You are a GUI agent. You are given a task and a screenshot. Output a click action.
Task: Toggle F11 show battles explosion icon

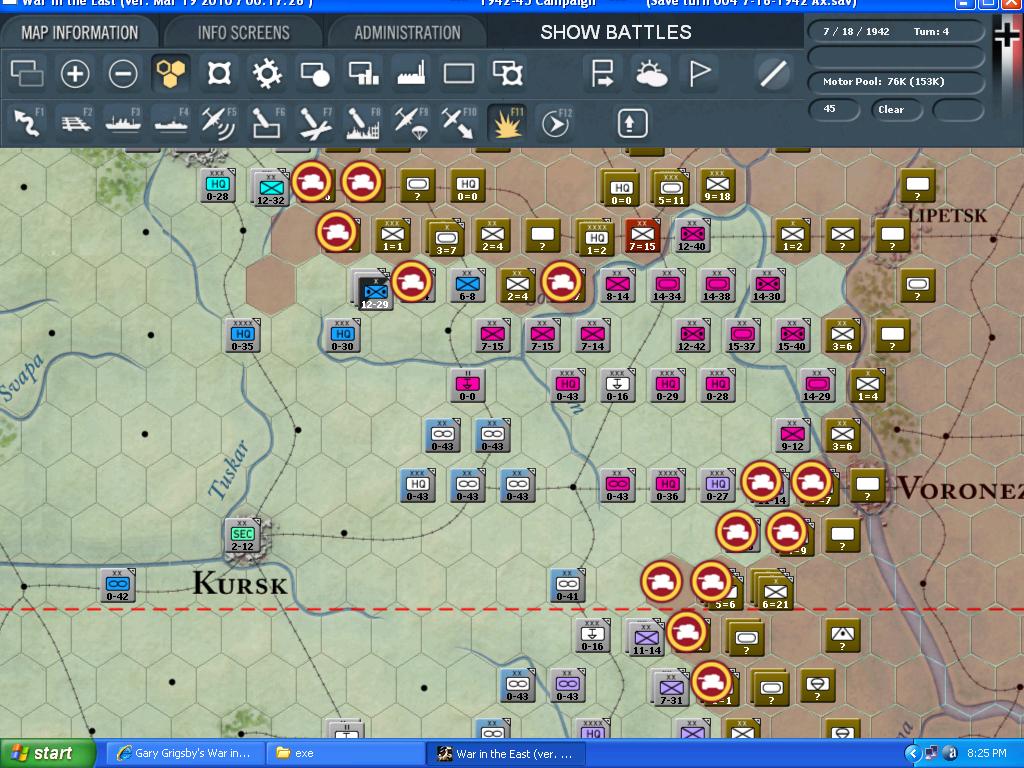(x=507, y=123)
